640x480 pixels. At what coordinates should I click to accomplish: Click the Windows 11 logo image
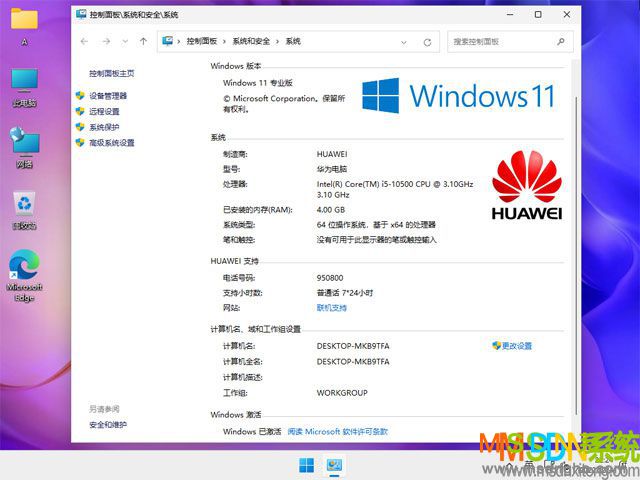[458, 96]
